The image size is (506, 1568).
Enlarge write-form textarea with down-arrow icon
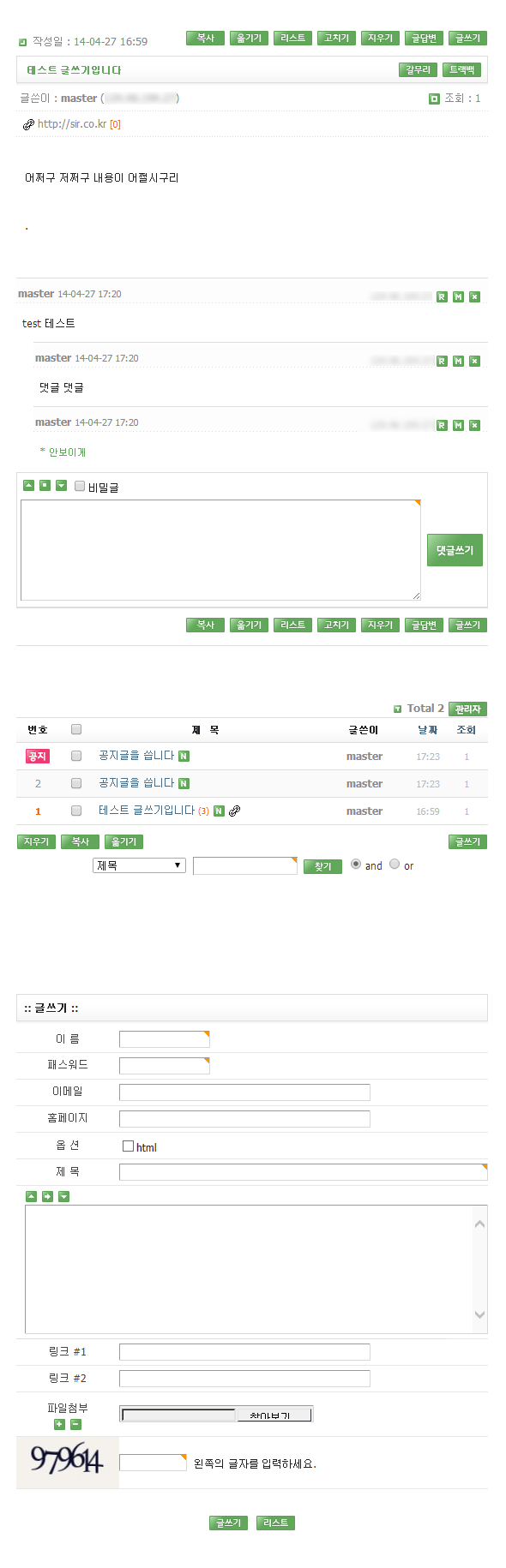click(x=63, y=1196)
